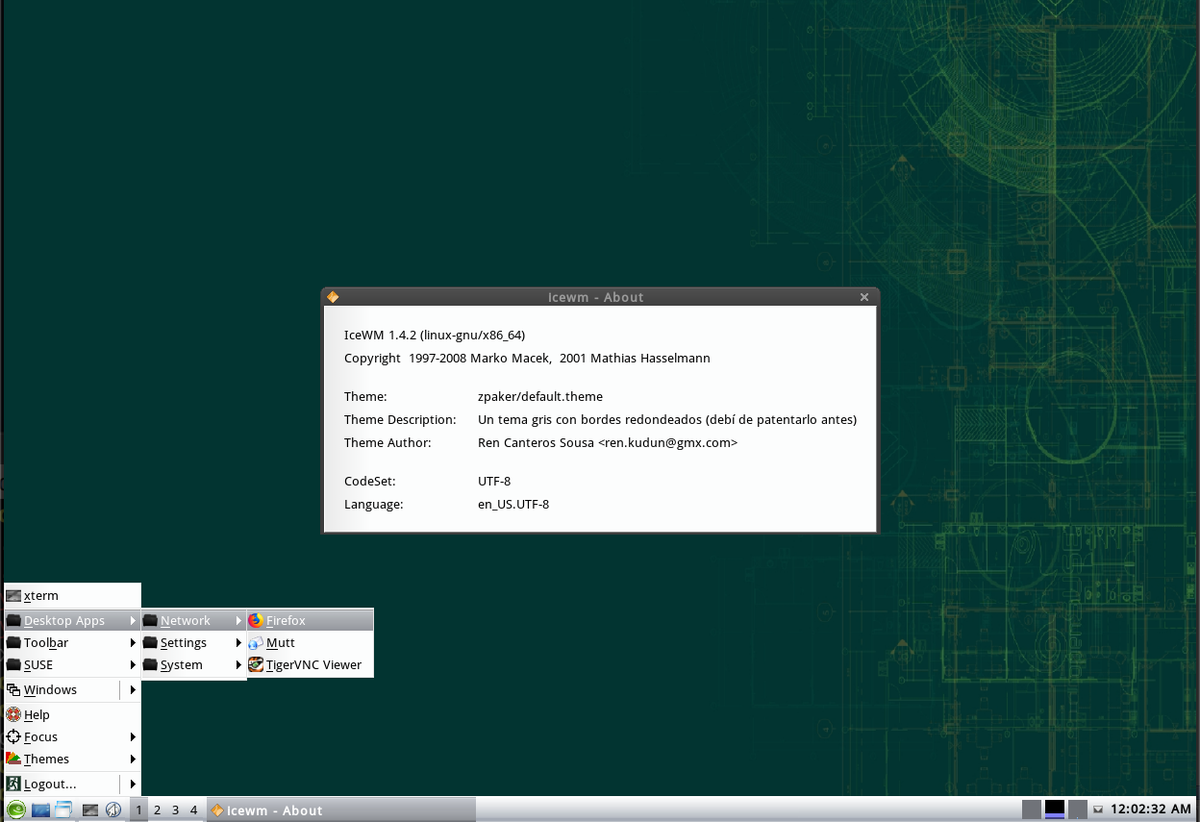Click the 'Icewm - About' taskbar button
Screen dimensions: 1200x822
click(x=341, y=810)
